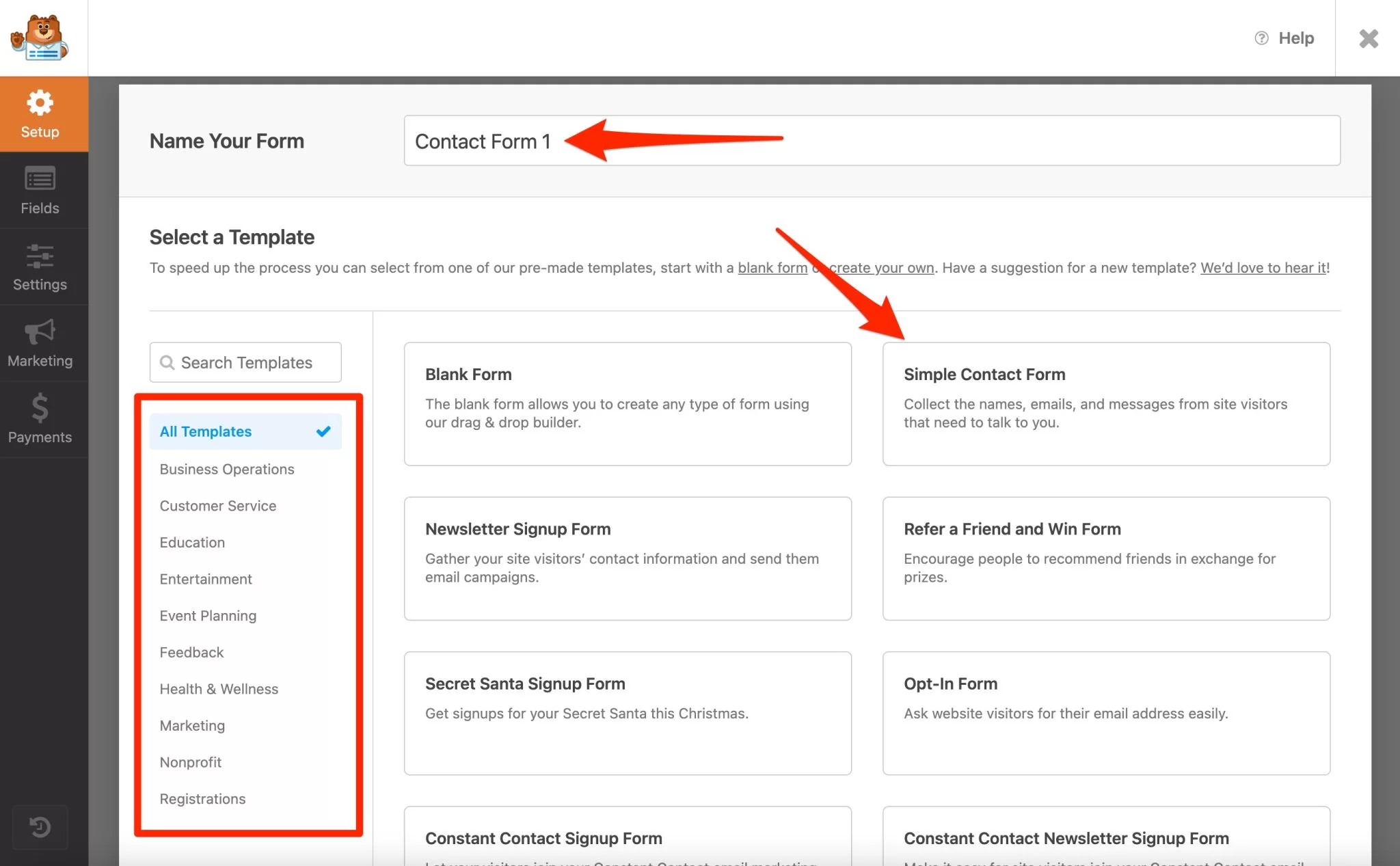Expand the Health & Wellness category

pyautogui.click(x=218, y=689)
